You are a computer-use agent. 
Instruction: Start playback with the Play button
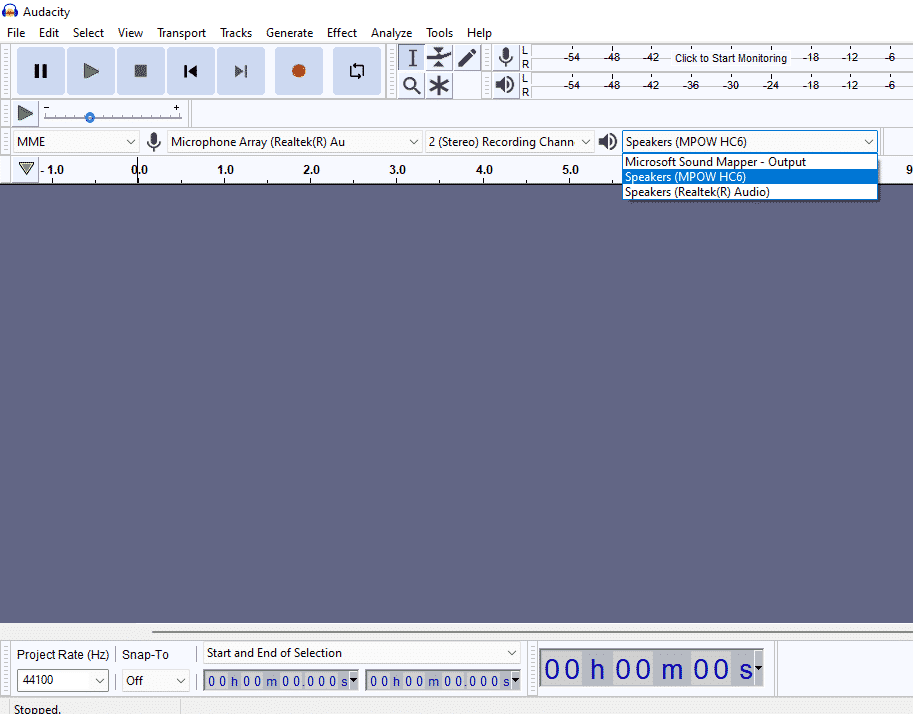click(91, 71)
